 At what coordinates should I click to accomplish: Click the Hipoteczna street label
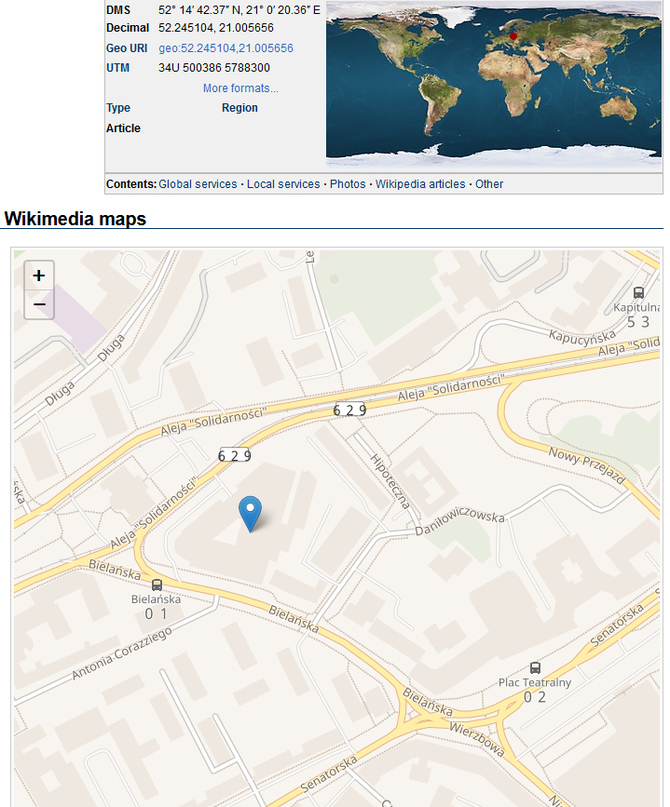pos(391,482)
